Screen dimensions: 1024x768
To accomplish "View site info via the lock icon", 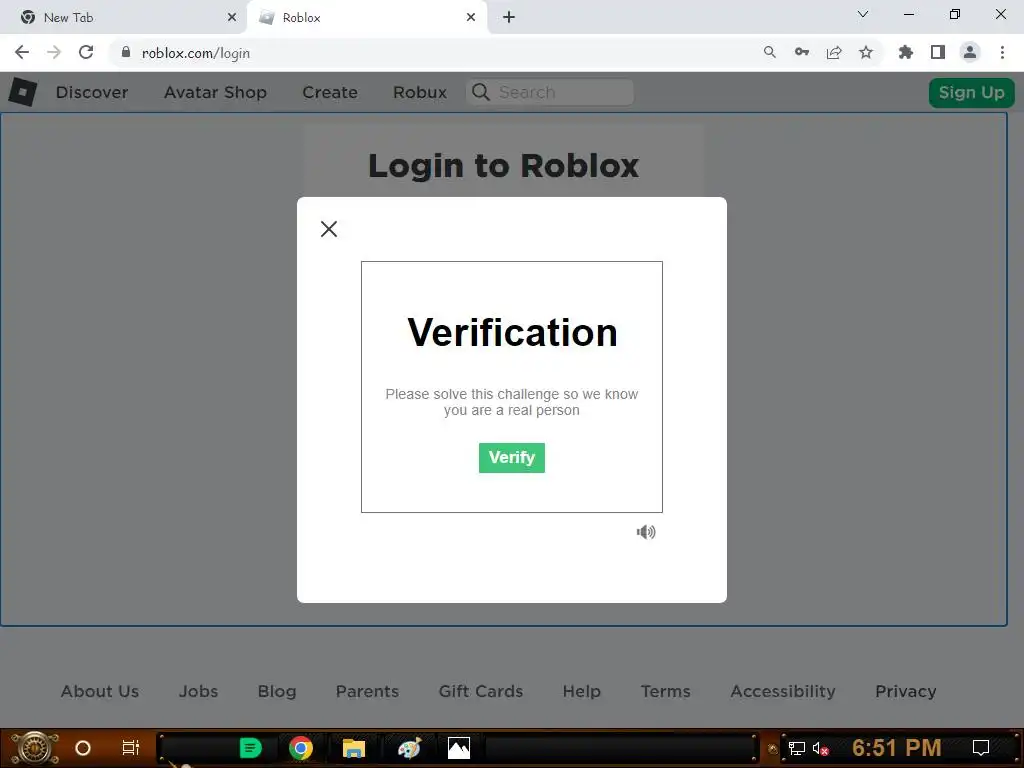I will [x=126, y=52].
